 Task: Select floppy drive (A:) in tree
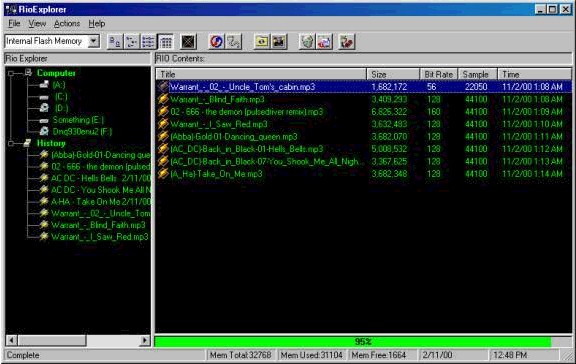pyautogui.click(x=58, y=85)
